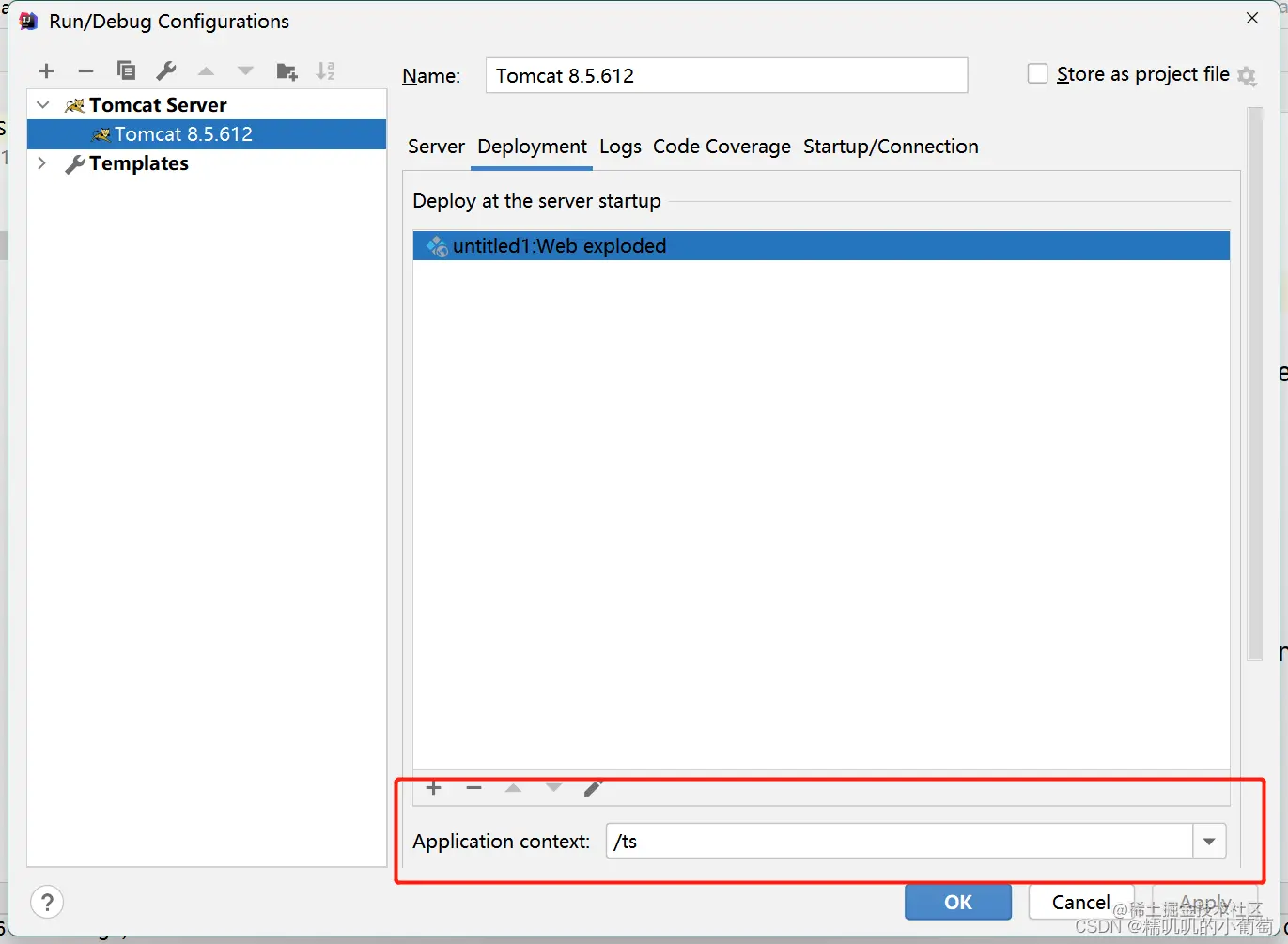
Task: Remove selected deployment artifact
Action: 473,788
